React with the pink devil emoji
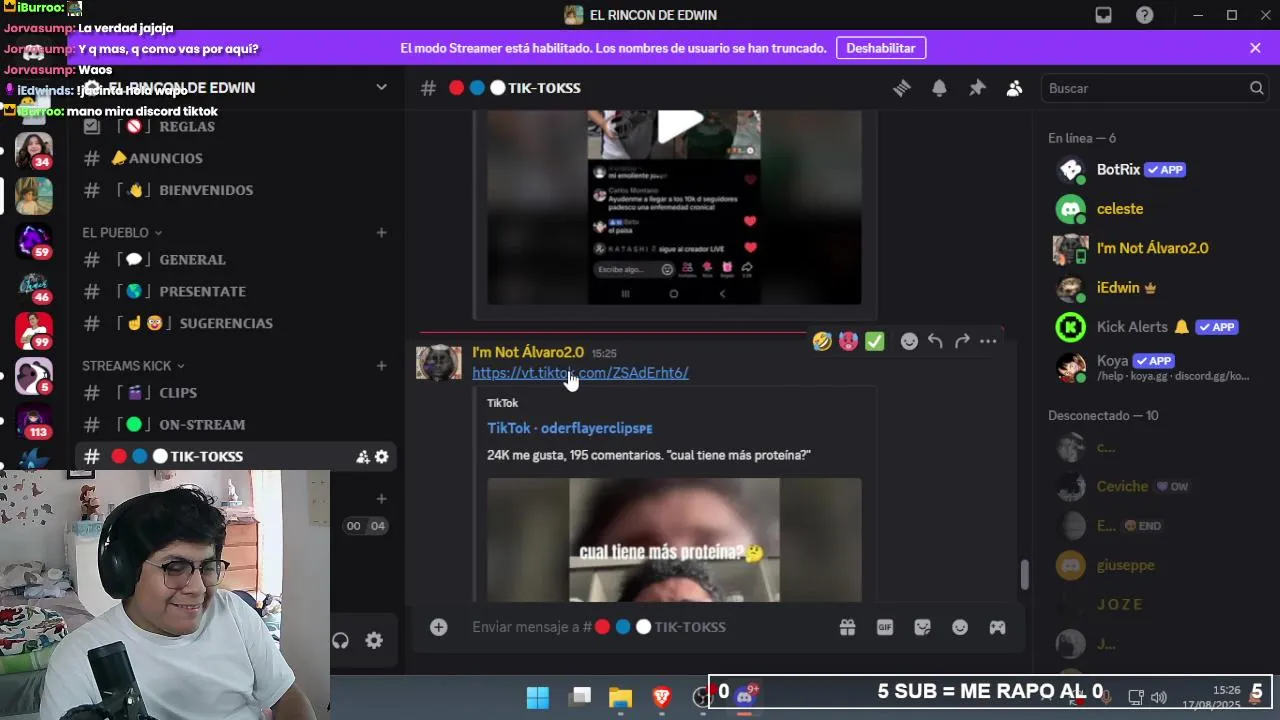1280x720 pixels. 848,341
